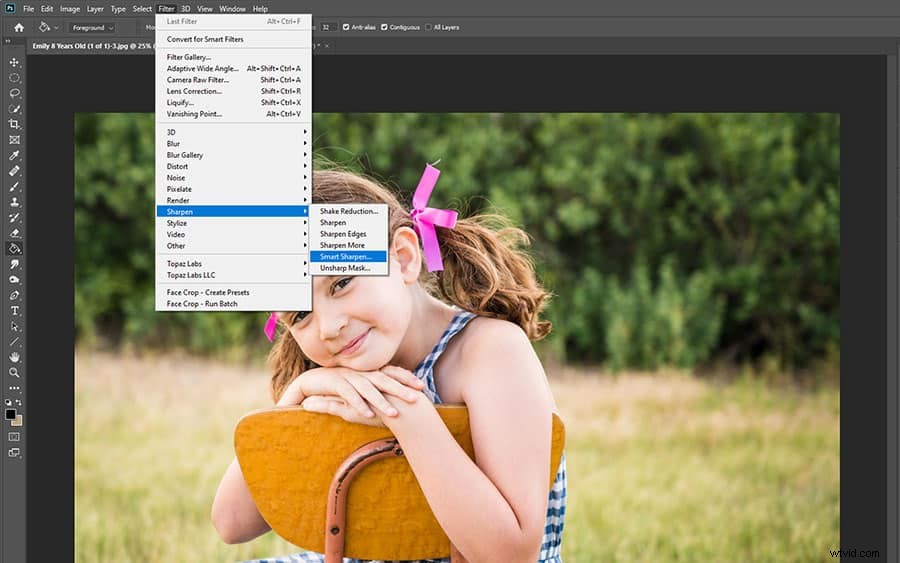The image size is (900, 563).
Task: Select the History Brush tool
Action: (14, 217)
